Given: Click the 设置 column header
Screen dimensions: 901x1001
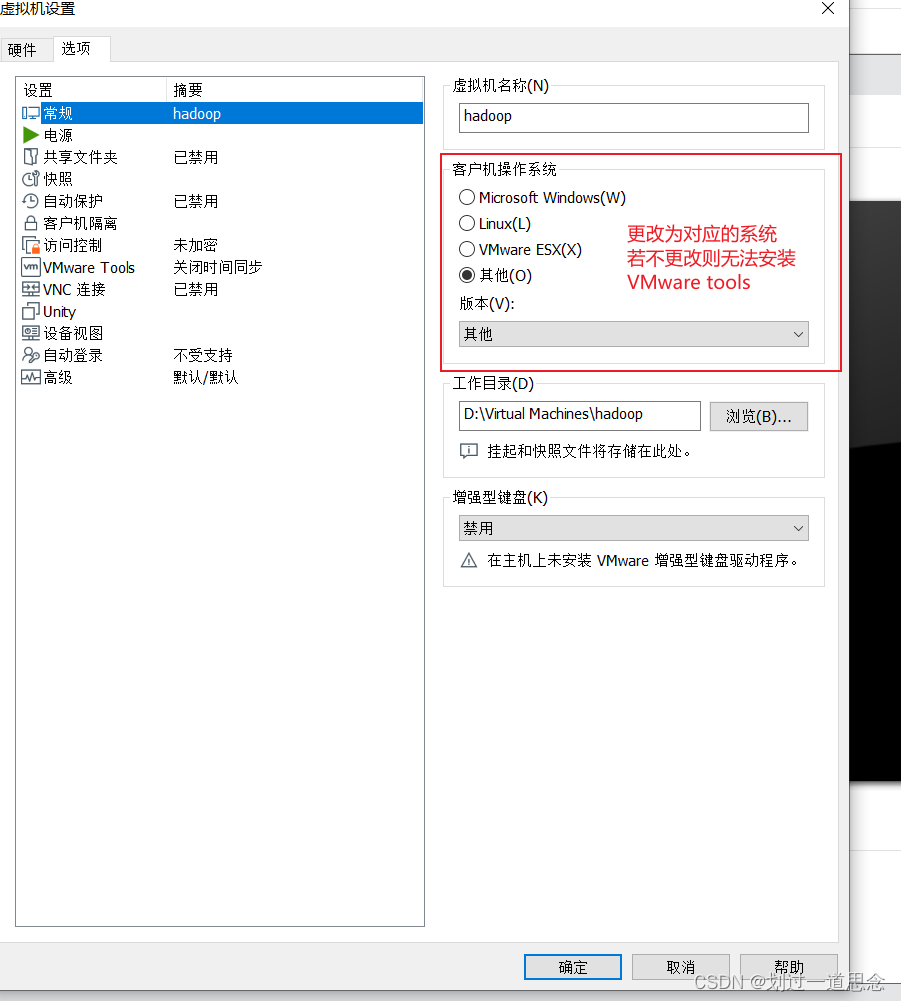Looking at the screenshot, I should (x=91, y=90).
